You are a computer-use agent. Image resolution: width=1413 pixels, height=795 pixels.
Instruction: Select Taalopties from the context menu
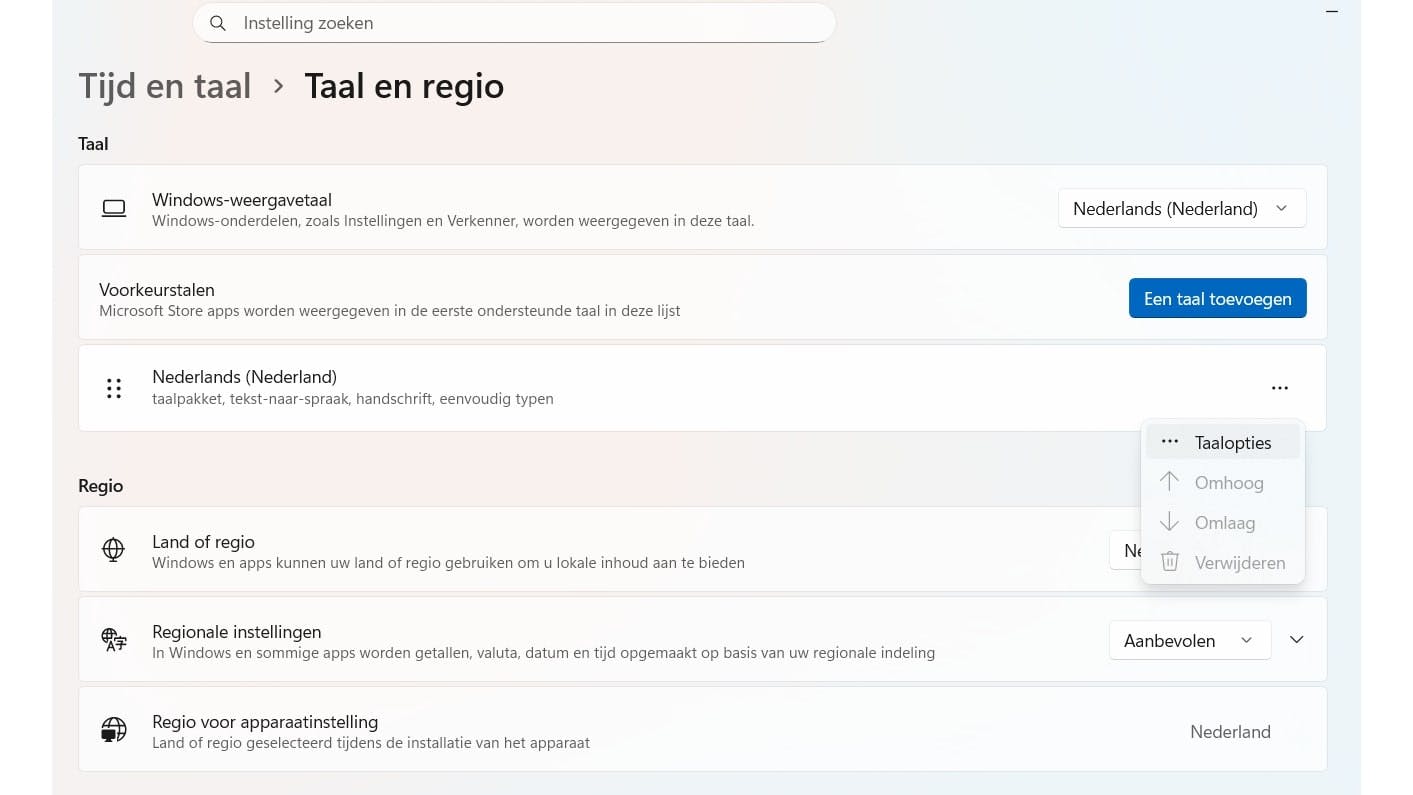(x=1232, y=443)
